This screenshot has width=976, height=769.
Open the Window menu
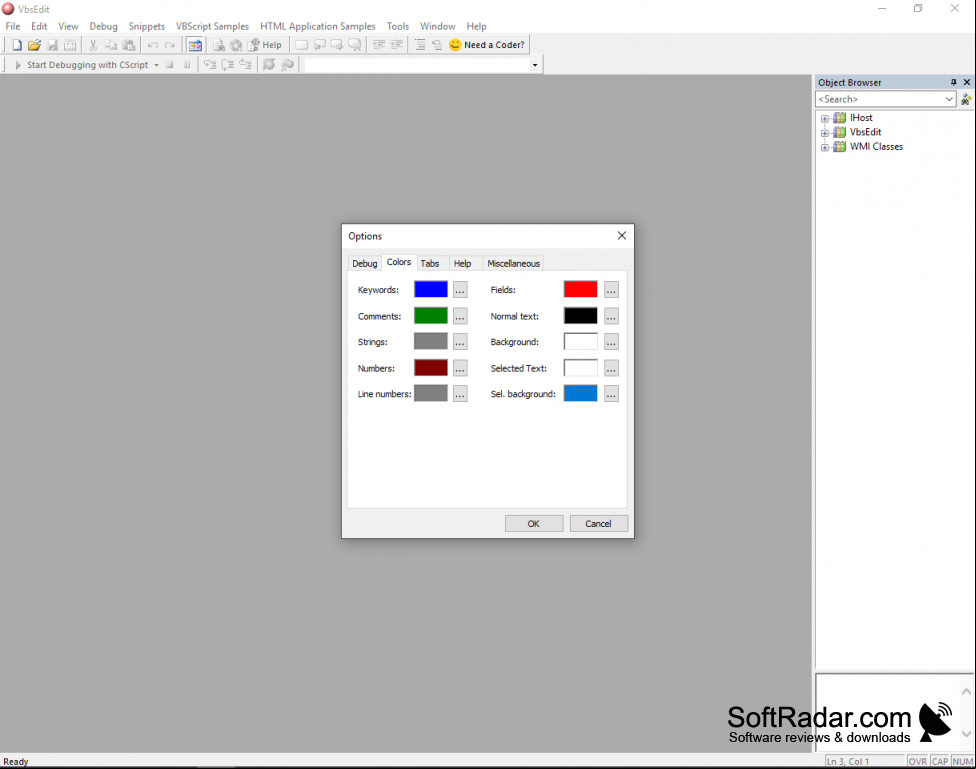pyautogui.click(x=438, y=26)
